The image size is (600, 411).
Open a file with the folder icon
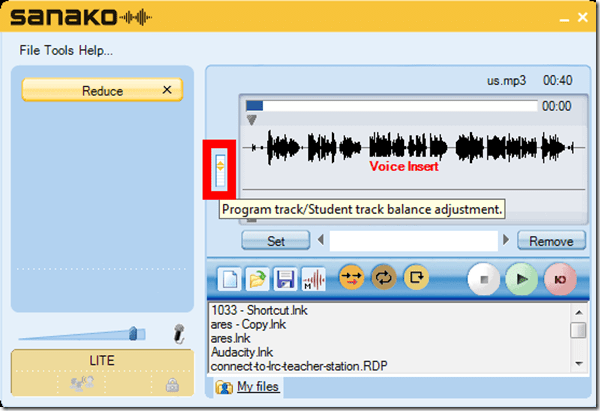click(257, 279)
